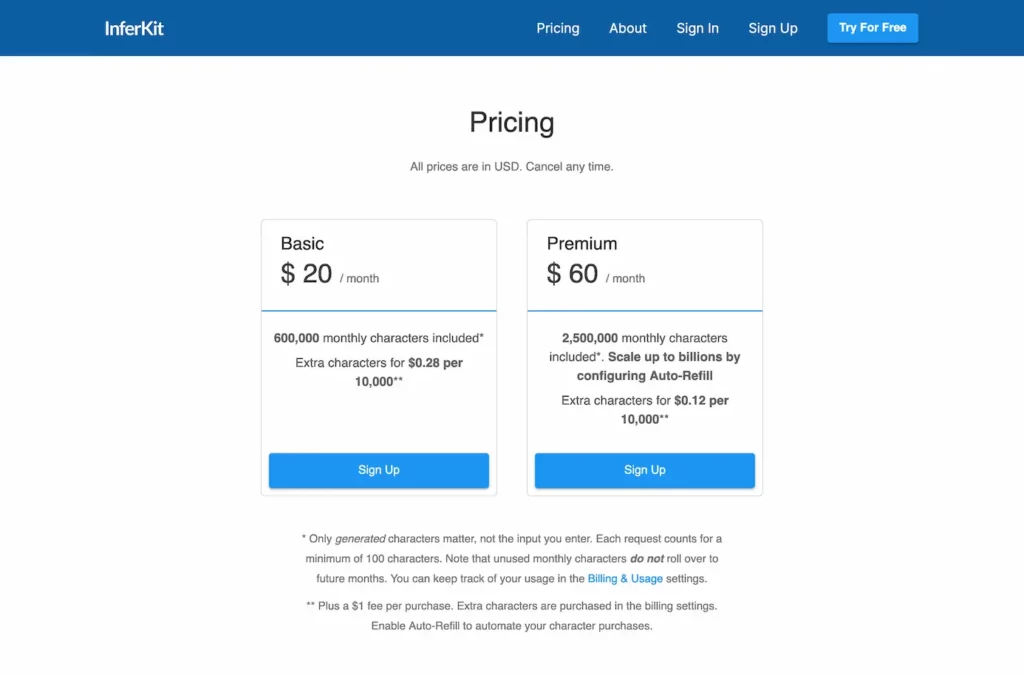Viewport: 1024px width, 675px height.
Task: Click the Premium plan heading
Action: pos(581,243)
